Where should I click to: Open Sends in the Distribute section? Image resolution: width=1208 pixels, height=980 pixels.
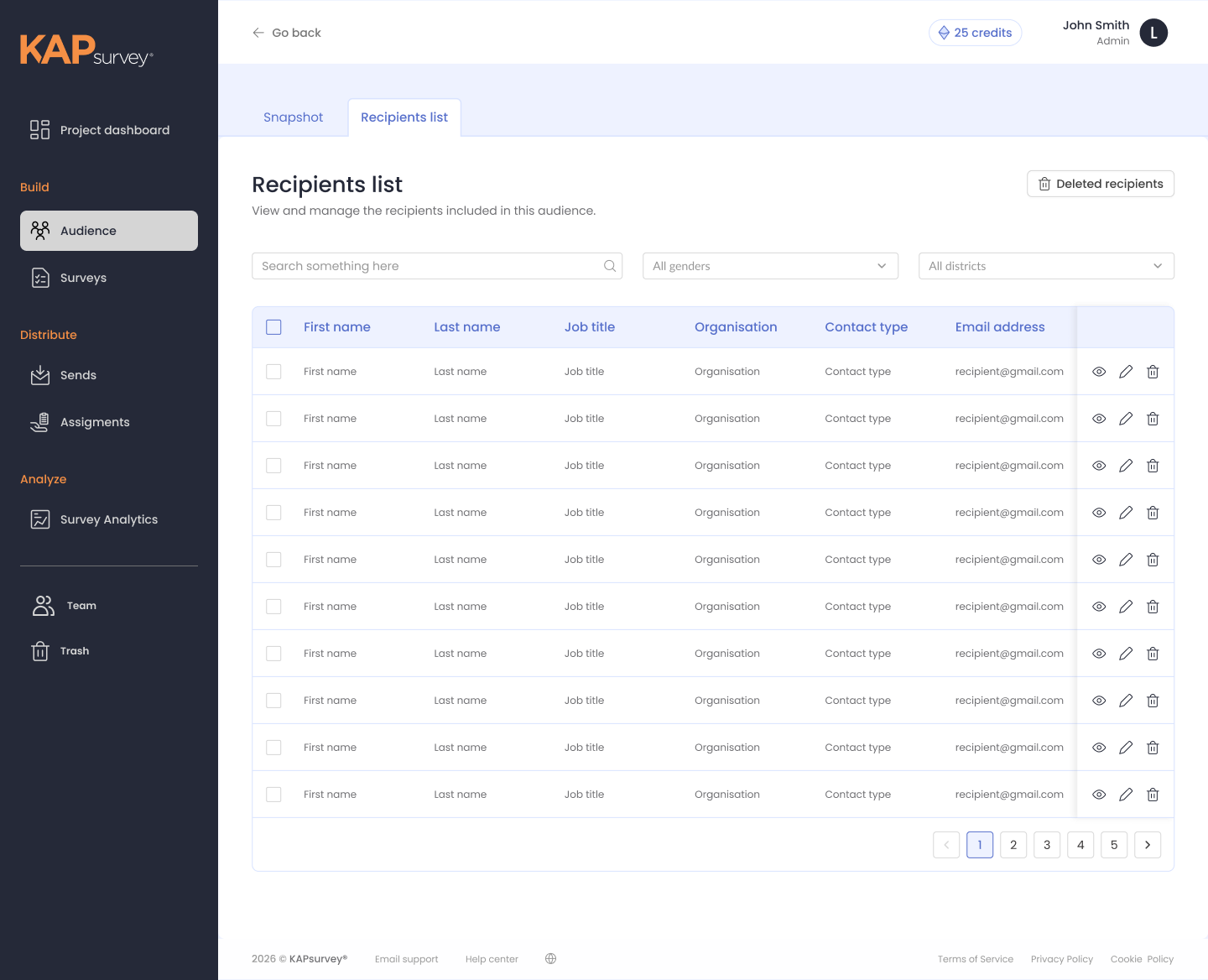point(109,375)
